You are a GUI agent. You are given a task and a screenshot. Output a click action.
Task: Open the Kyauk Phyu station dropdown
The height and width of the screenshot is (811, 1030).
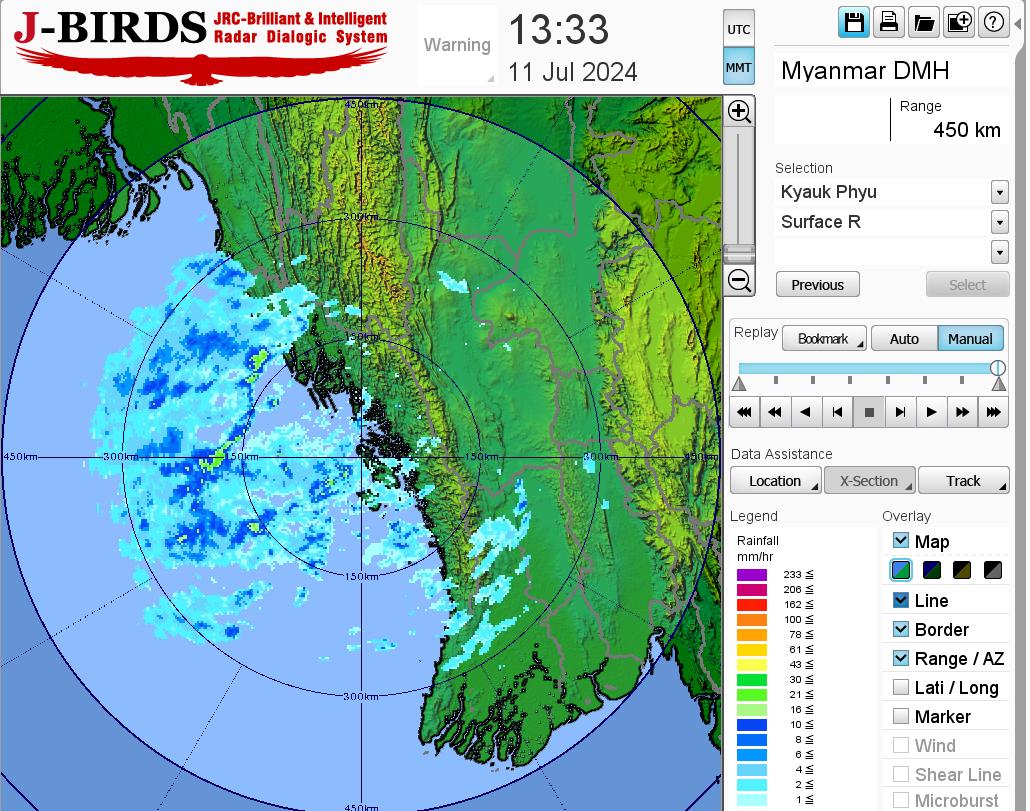click(x=999, y=192)
